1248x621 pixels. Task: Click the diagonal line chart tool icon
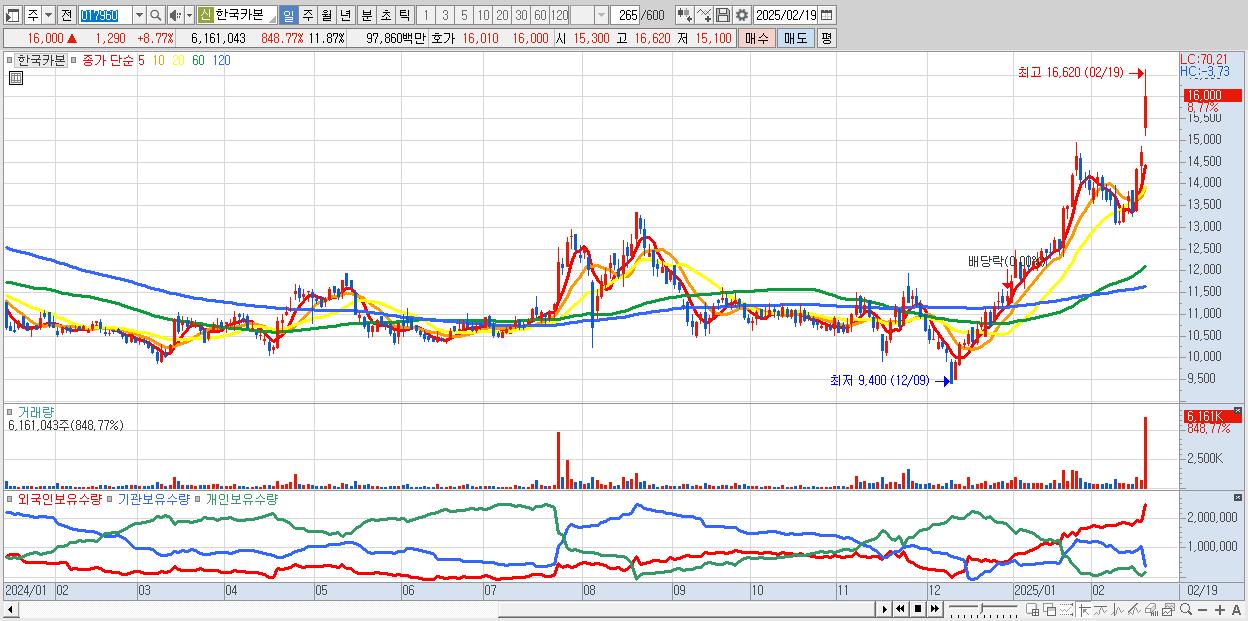pos(1134,609)
